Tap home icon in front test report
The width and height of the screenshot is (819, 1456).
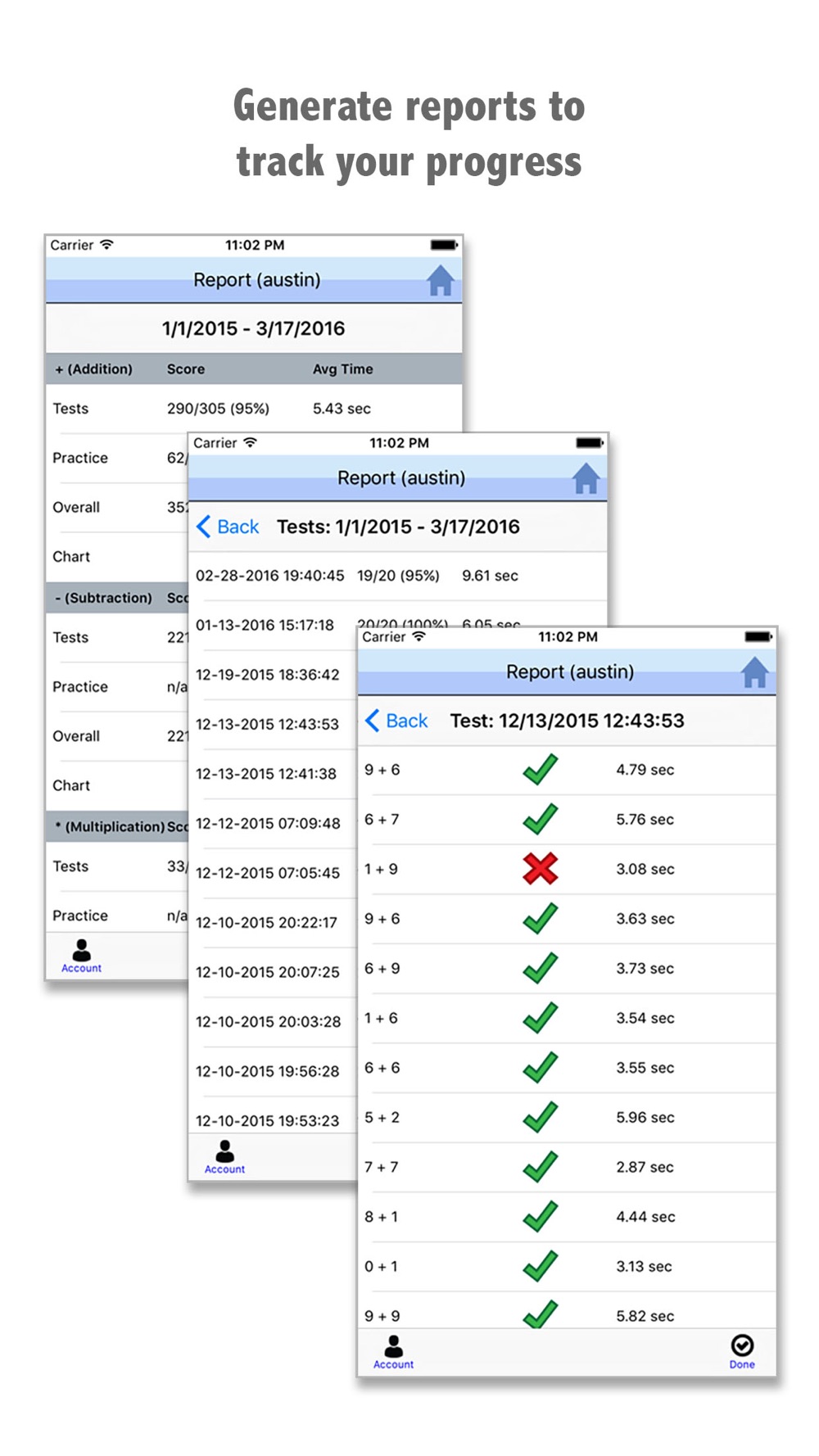click(x=754, y=672)
